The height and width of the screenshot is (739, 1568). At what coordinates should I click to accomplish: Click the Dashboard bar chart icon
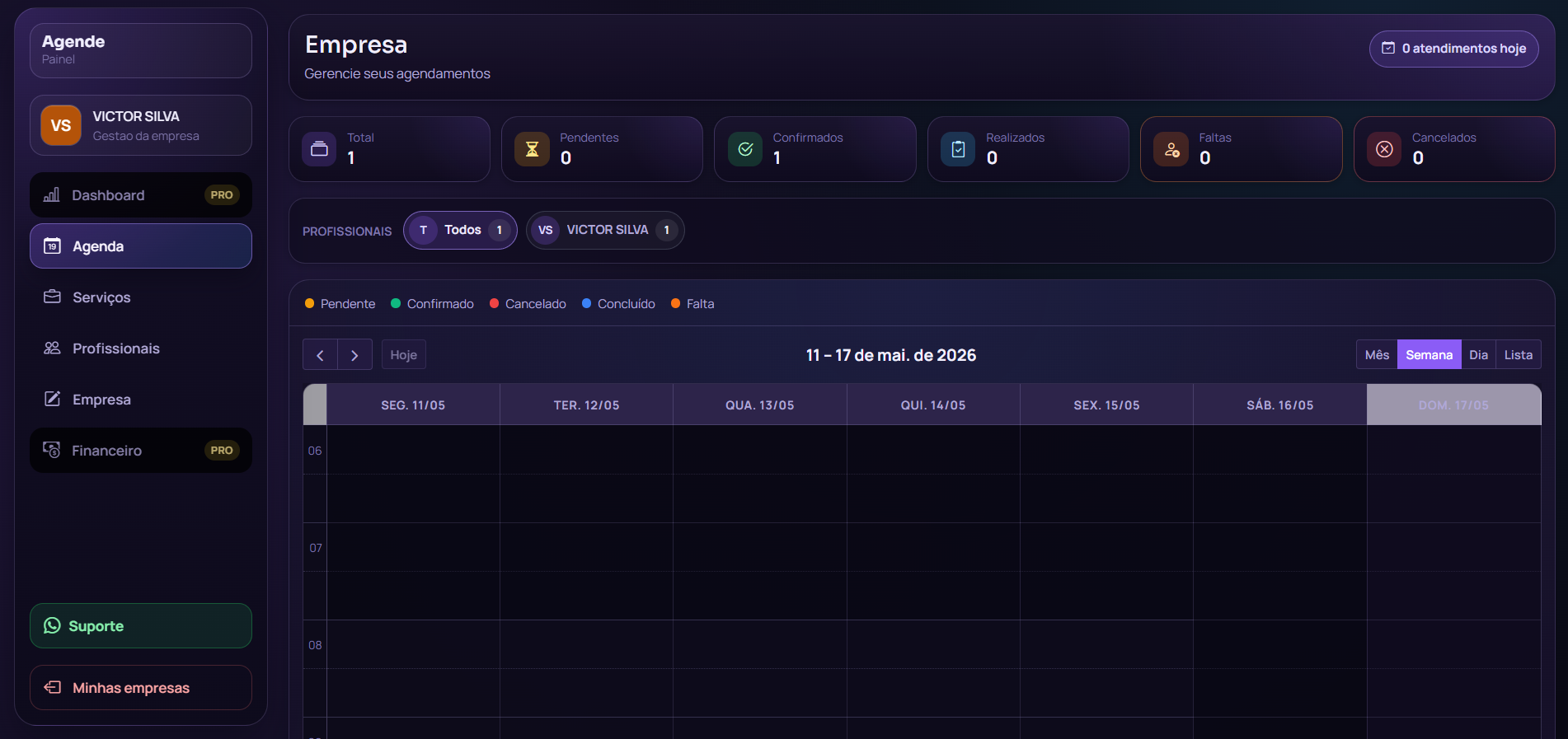click(51, 194)
